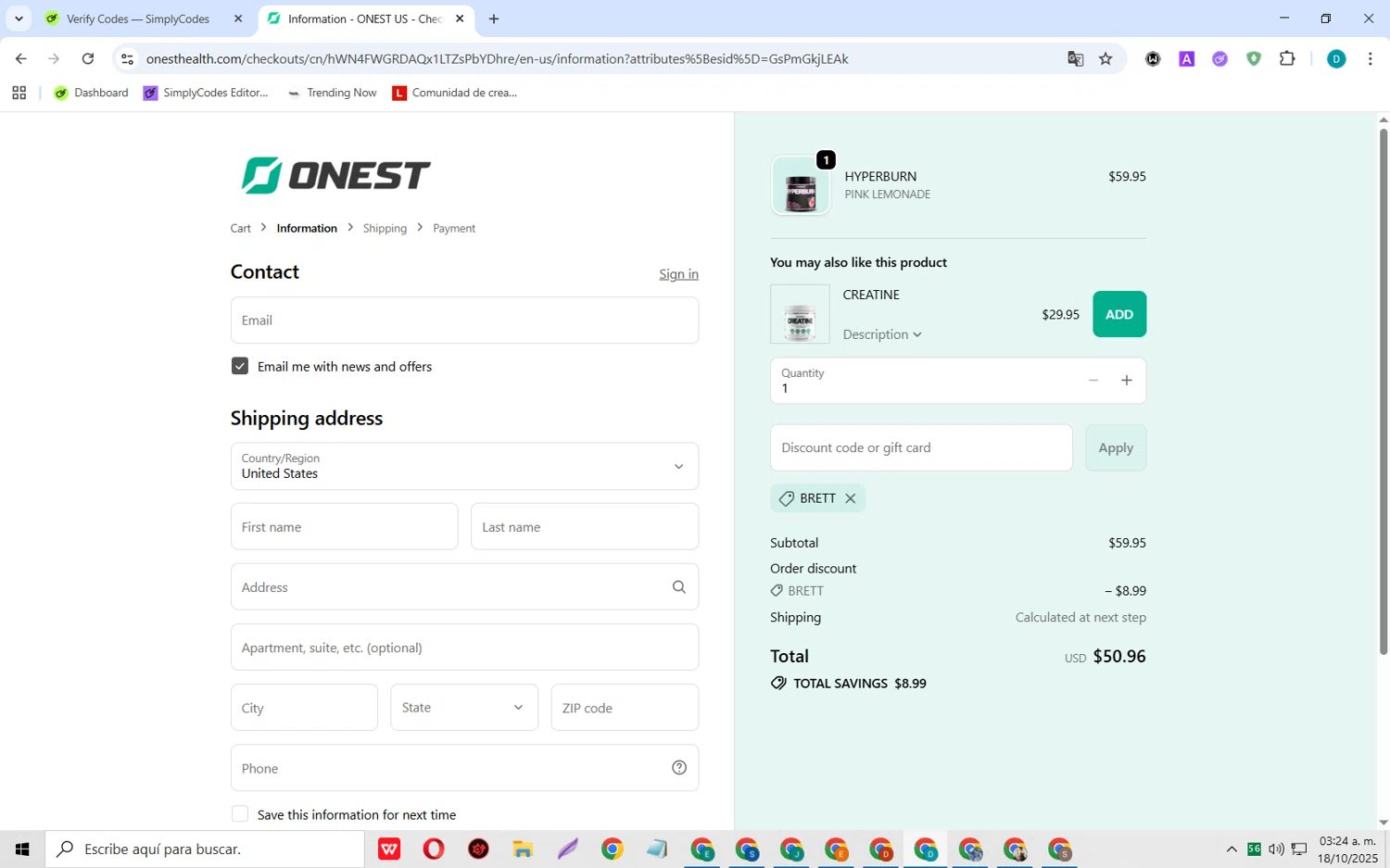Open the apps grid in bookmarks bar
The width and height of the screenshot is (1390, 868).
click(x=19, y=93)
